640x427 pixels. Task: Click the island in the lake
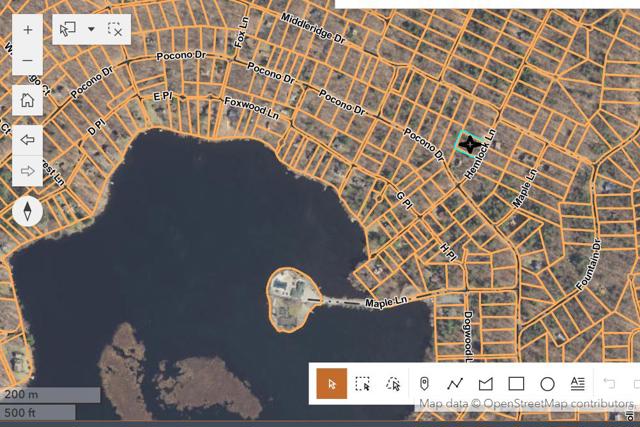(292, 300)
